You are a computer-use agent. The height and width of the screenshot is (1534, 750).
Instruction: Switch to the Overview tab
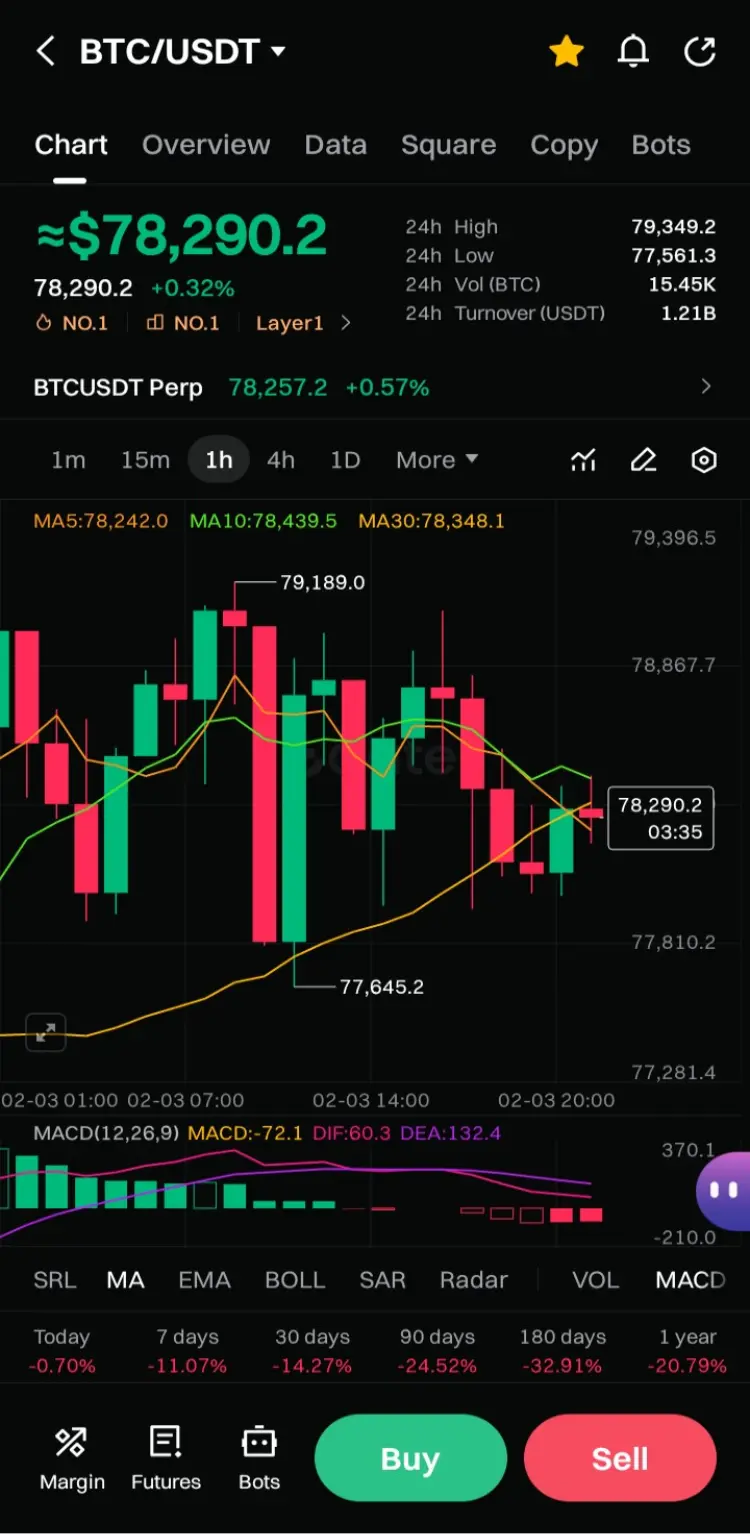pos(206,145)
